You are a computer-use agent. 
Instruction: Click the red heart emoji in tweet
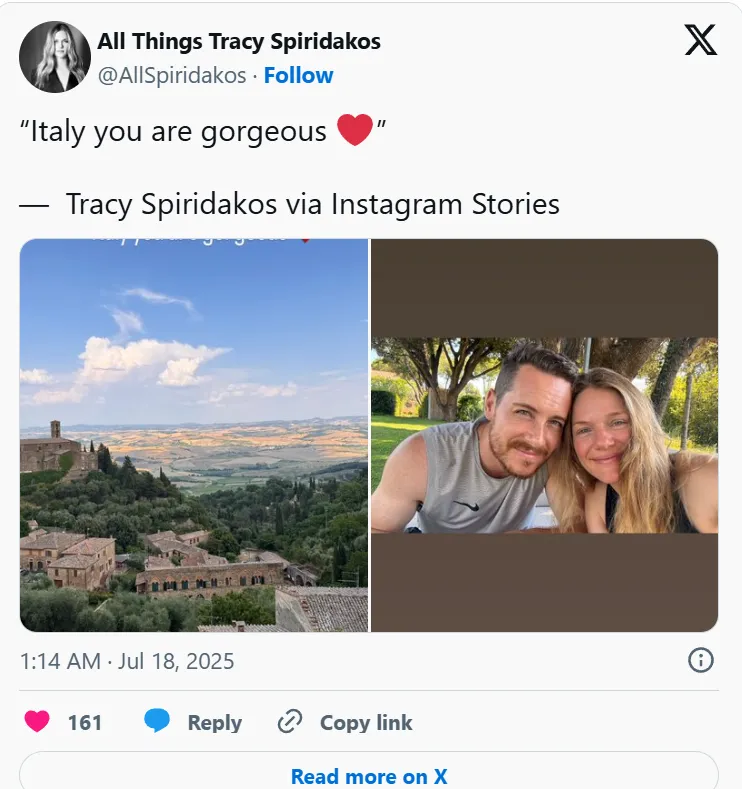tap(355, 130)
